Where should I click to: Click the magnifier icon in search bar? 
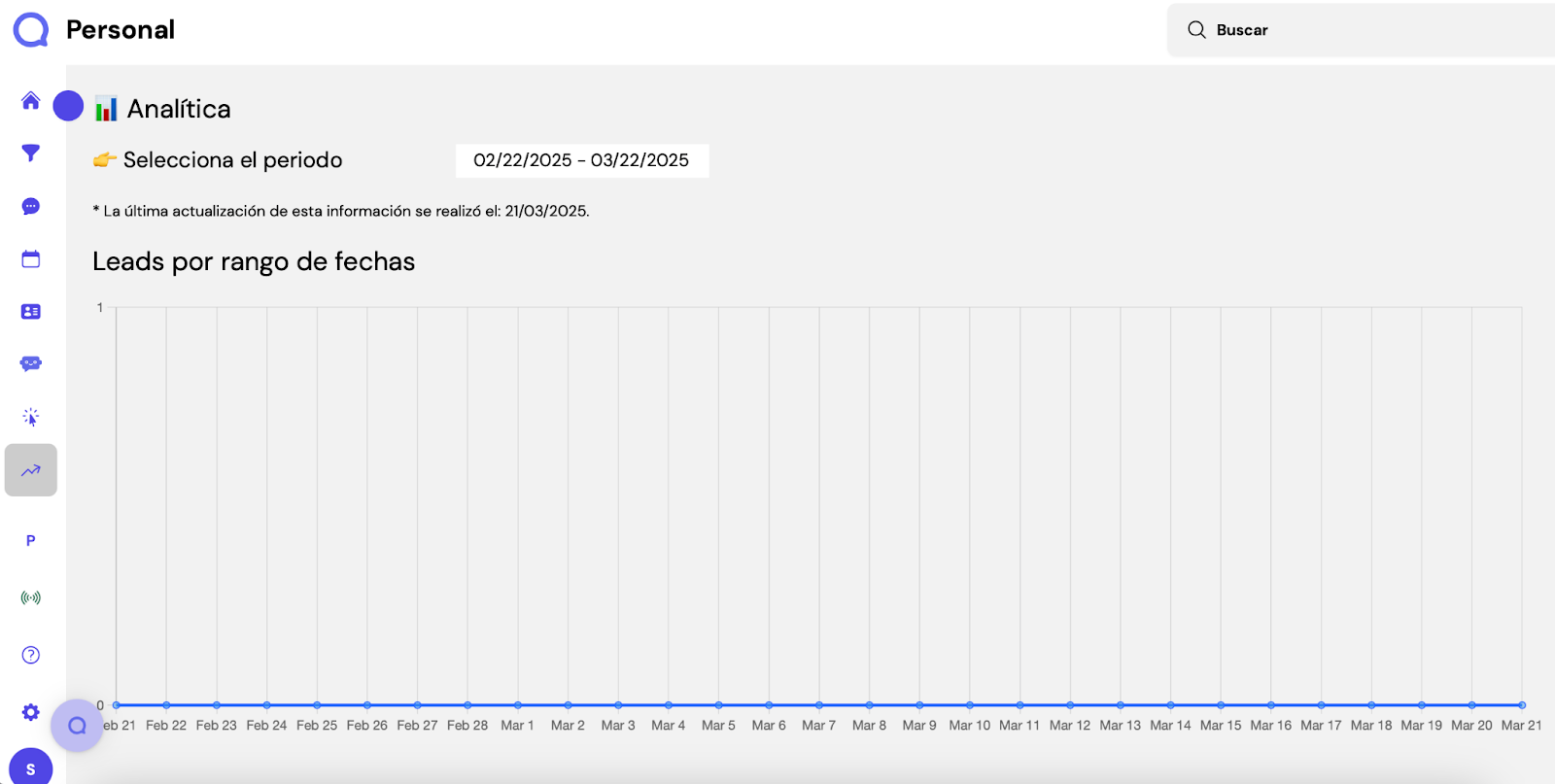tap(1196, 30)
